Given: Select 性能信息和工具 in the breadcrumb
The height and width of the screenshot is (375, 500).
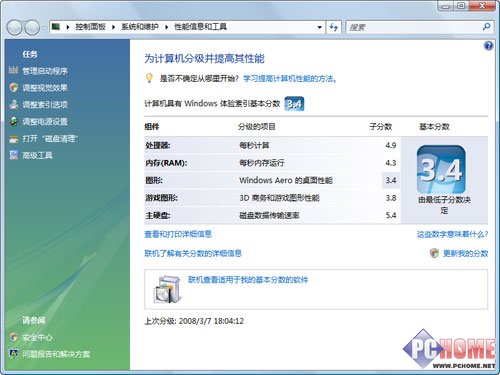Looking at the screenshot, I should [200, 27].
